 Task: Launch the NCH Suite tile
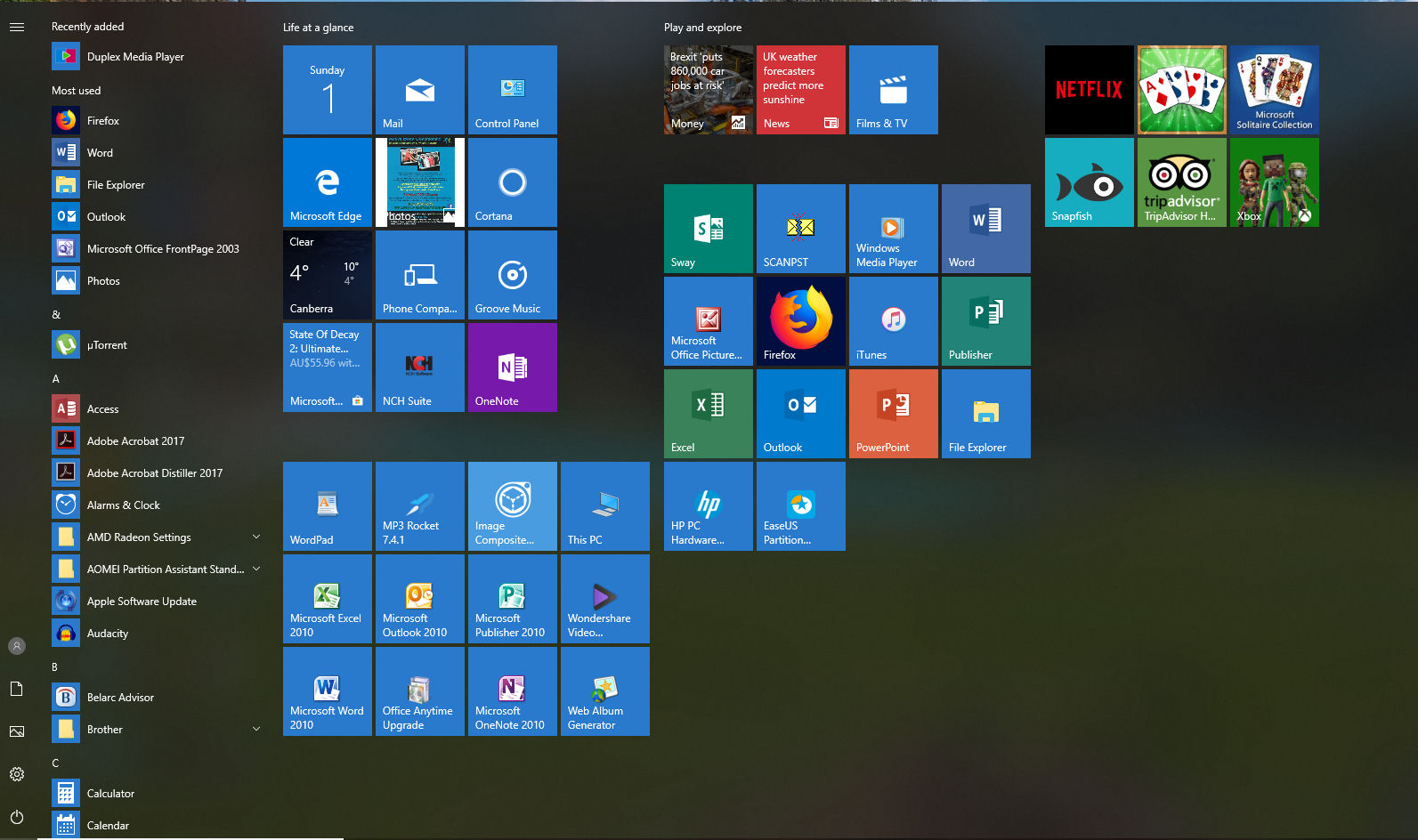click(419, 367)
